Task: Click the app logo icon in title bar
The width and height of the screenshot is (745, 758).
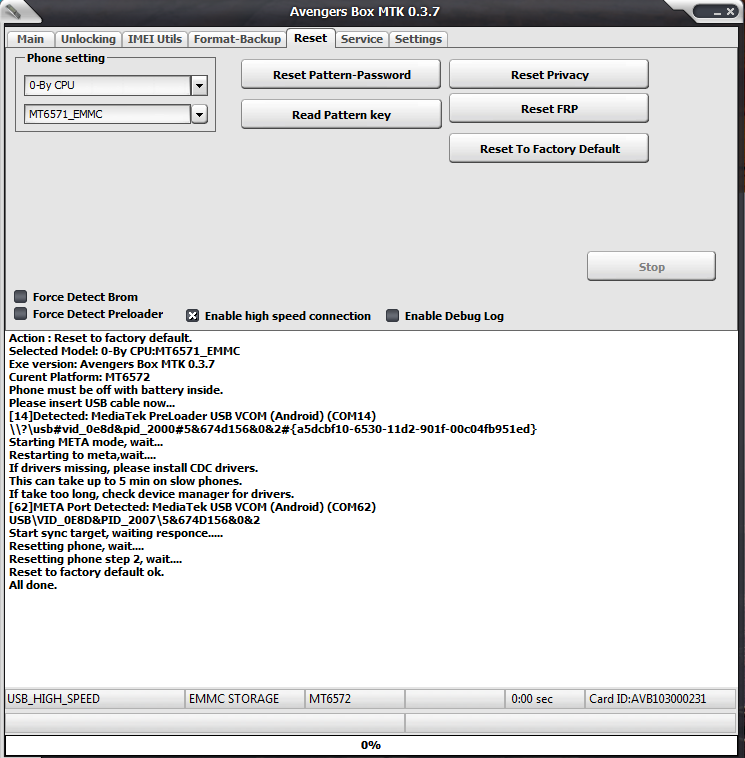Action: pyautogui.click(x=13, y=11)
